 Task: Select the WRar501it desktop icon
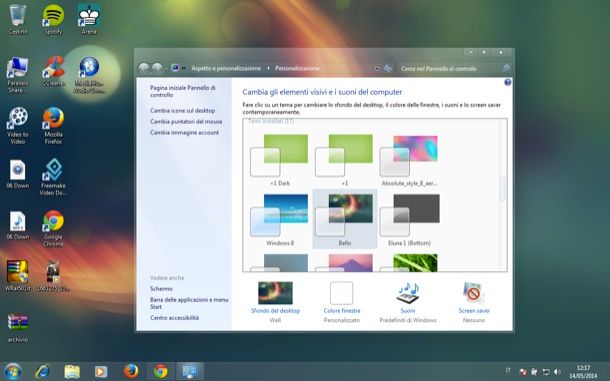pyautogui.click(x=18, y=276)
